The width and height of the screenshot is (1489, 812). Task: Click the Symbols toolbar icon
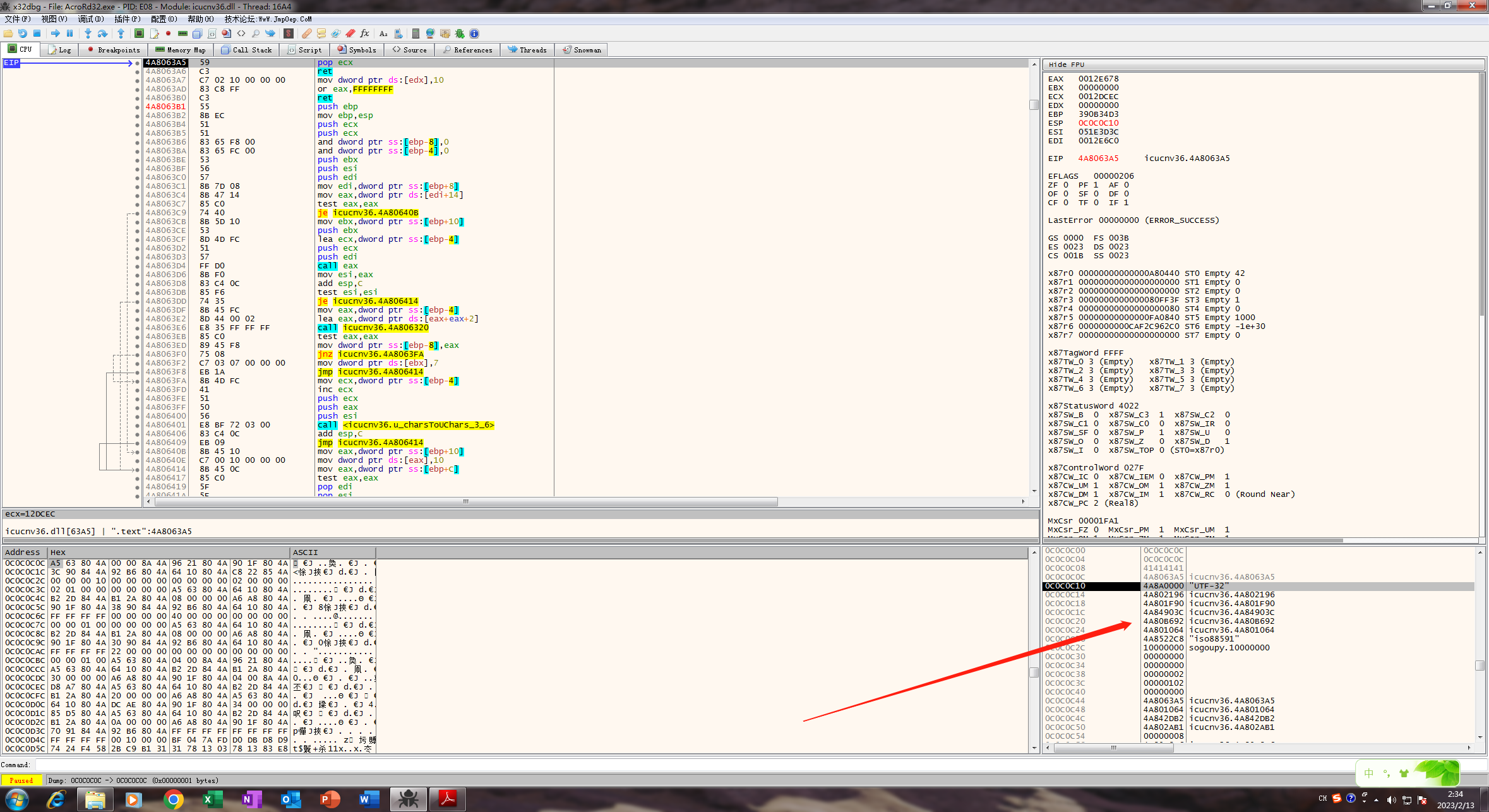[x=226, y=33]
